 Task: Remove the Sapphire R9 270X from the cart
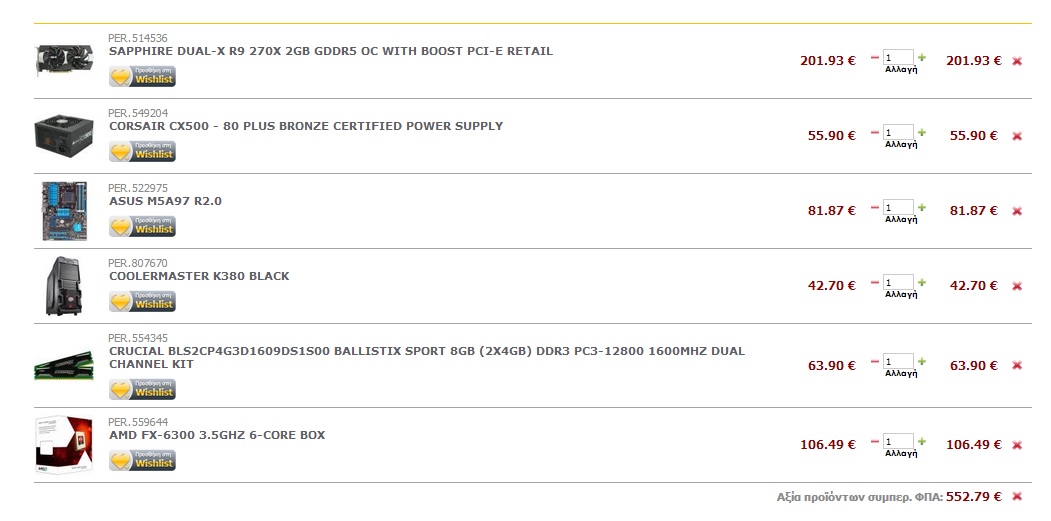click(1017, 62)
